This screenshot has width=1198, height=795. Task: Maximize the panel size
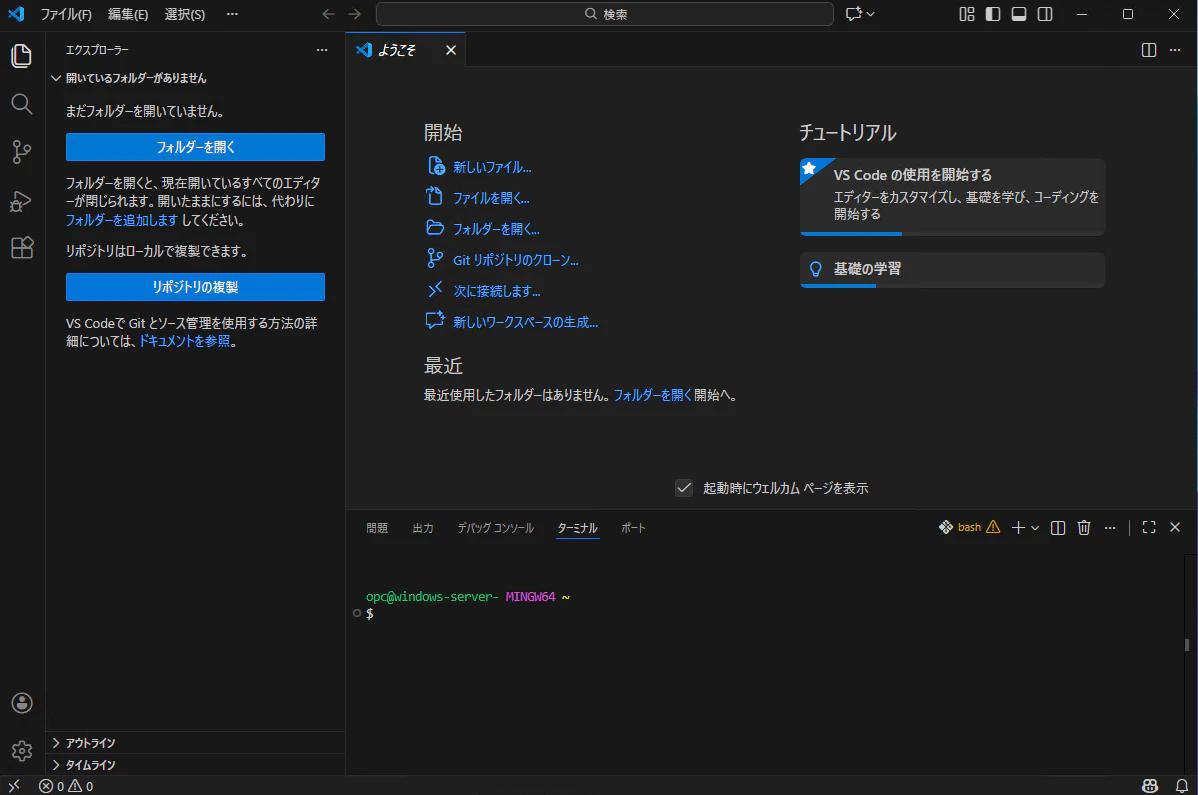coord(1148,528)
